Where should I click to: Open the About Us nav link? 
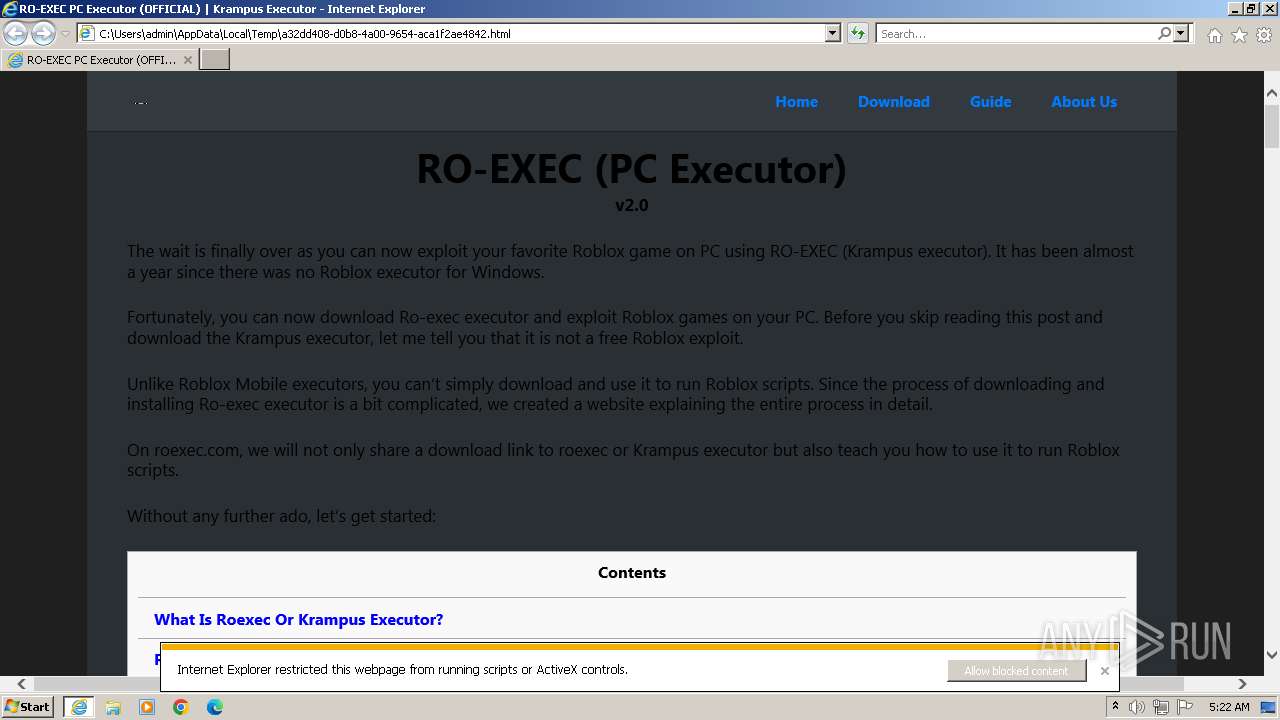(x=1084, y=102)
